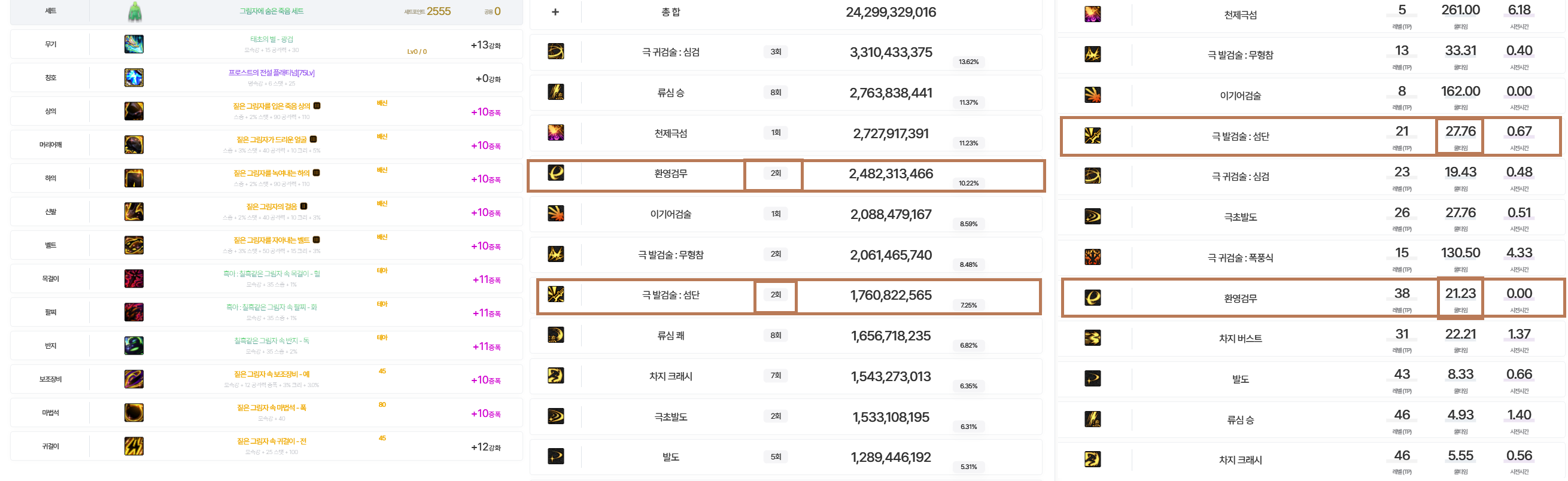Screen dimensions: 1568x481
Task: Click the 태초의 별 - 광검 weapon name
Action: click(272, 39)
